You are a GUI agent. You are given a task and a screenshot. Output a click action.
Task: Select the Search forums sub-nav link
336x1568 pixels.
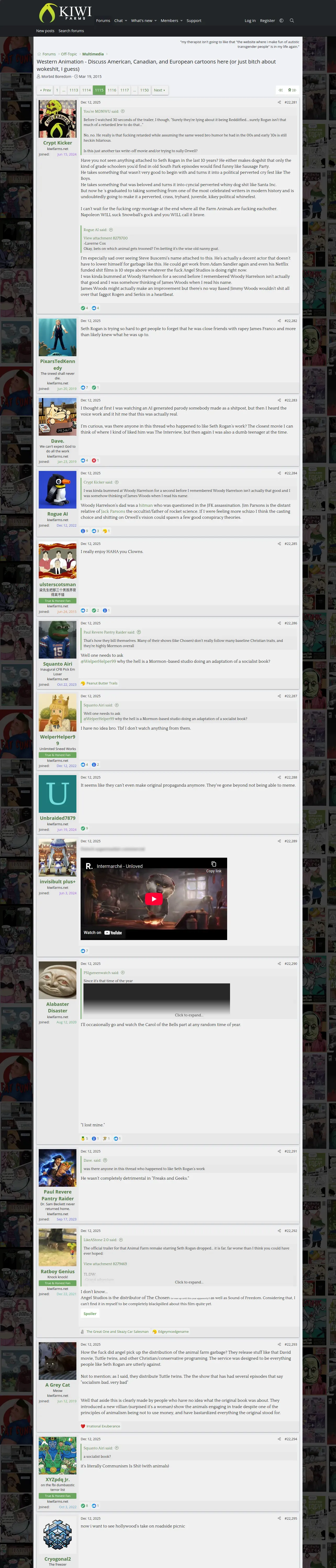71,31
